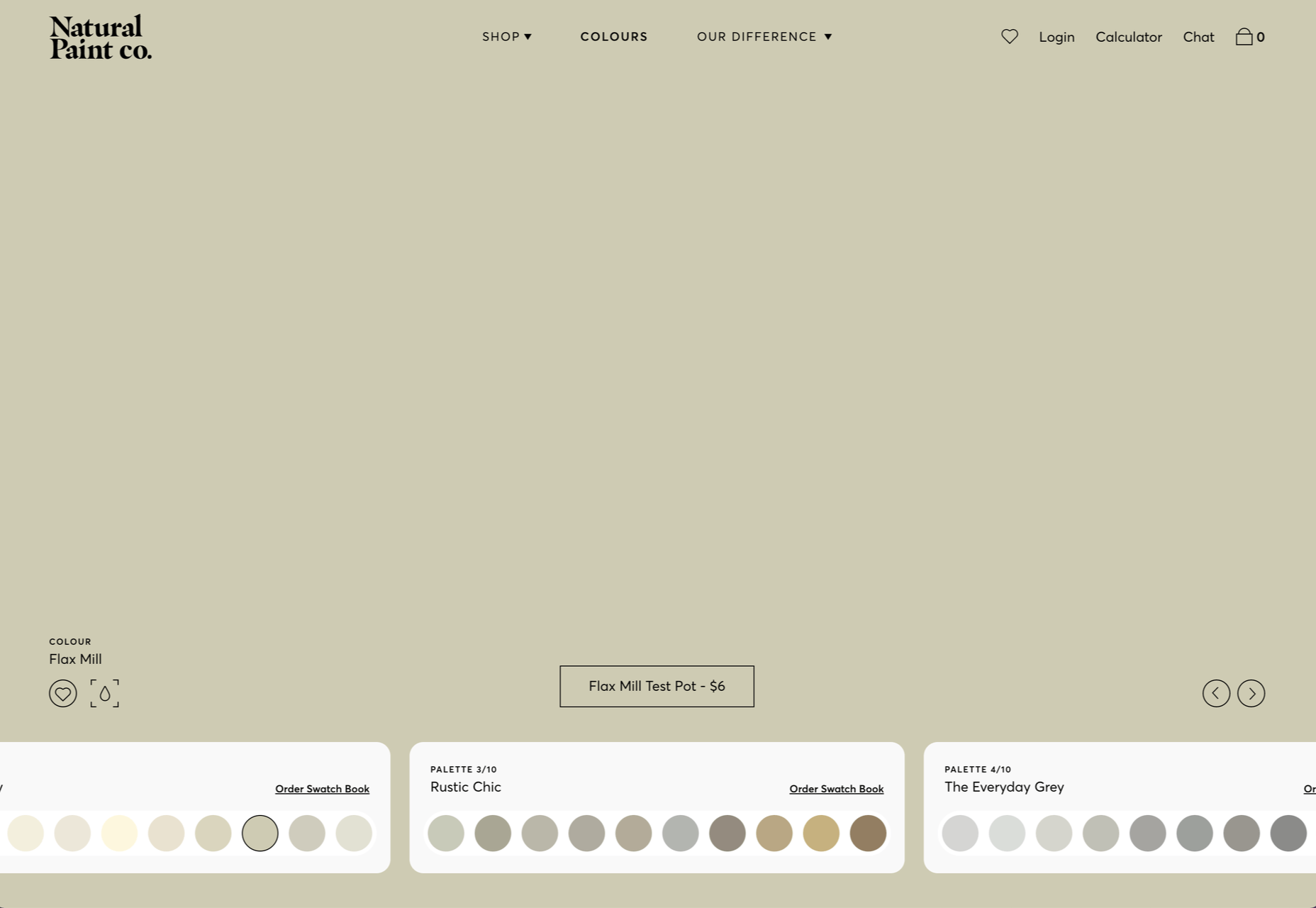Select the cool grey Rustic Chic swatch
1316x908 pixels.
681,833
